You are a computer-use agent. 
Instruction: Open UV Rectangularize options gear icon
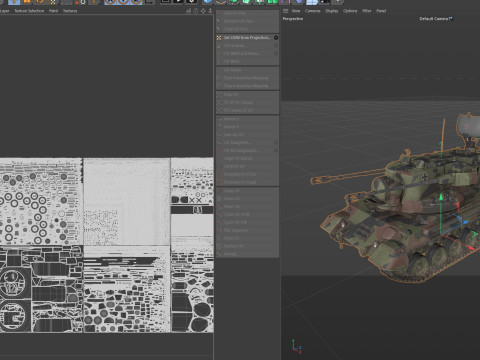(x=276, y=150)
